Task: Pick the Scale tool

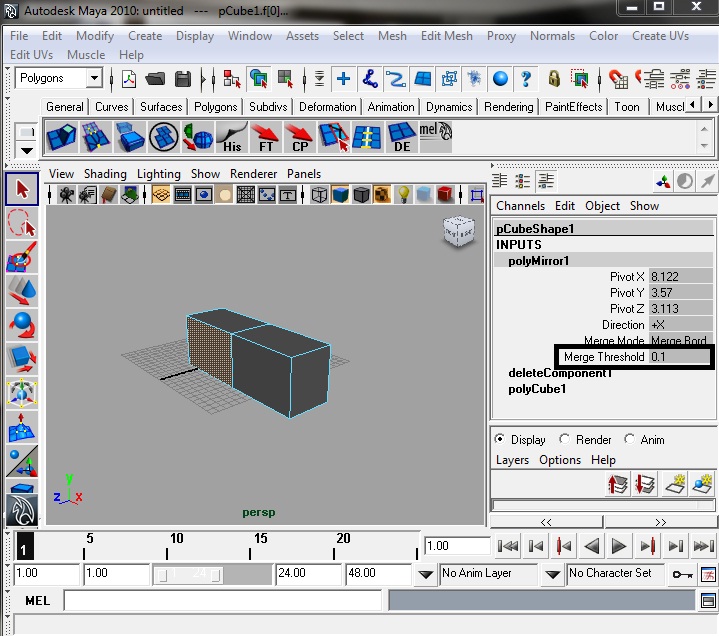Action: tap(21, 359)
